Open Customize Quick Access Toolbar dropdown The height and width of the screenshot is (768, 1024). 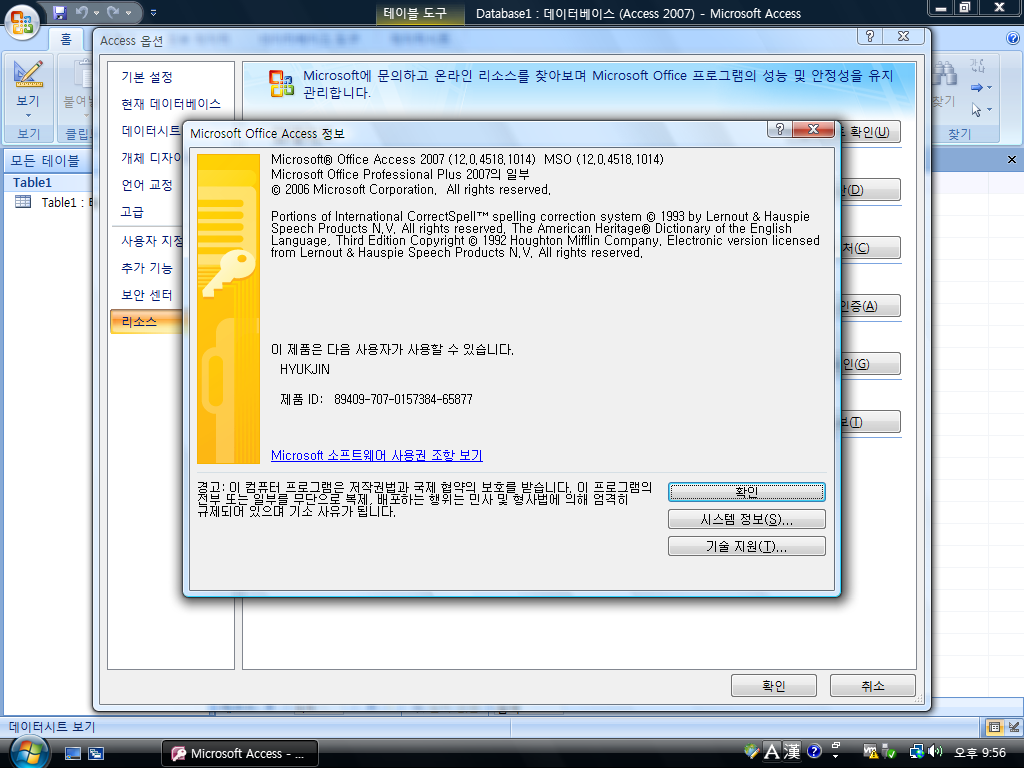coord(153,12)
